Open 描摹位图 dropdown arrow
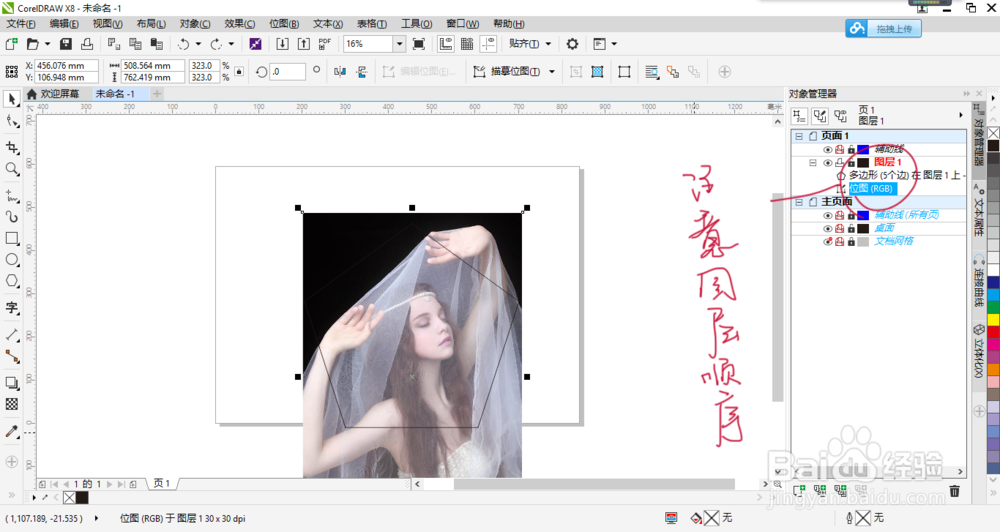Screen dimensions: 1000x532 point(552,71)
